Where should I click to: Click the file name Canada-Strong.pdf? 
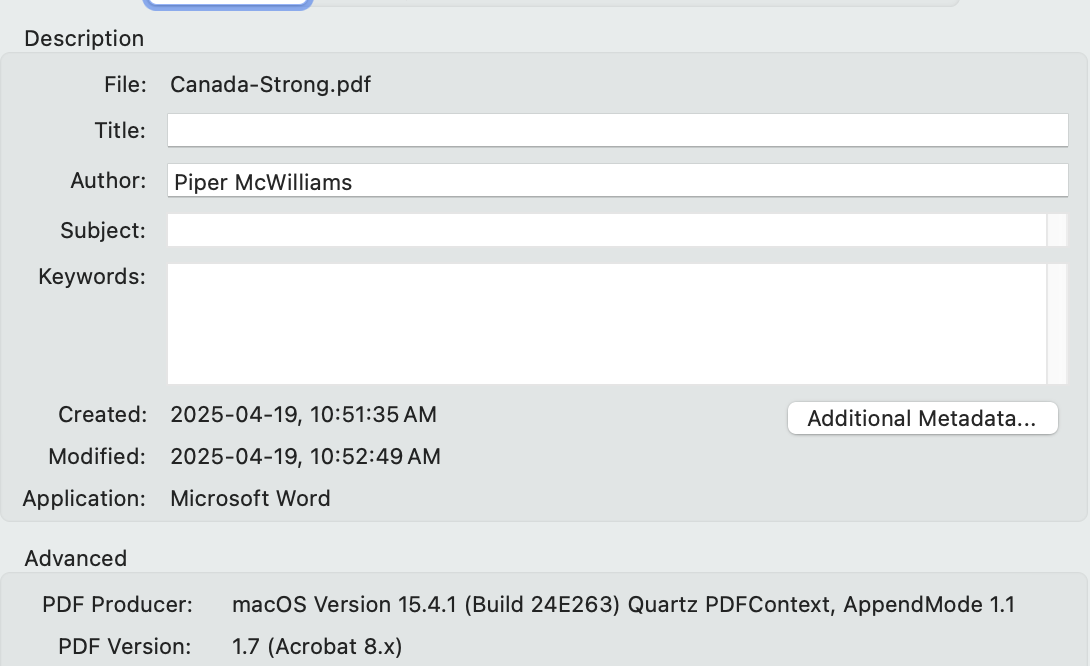coord(270,84)
